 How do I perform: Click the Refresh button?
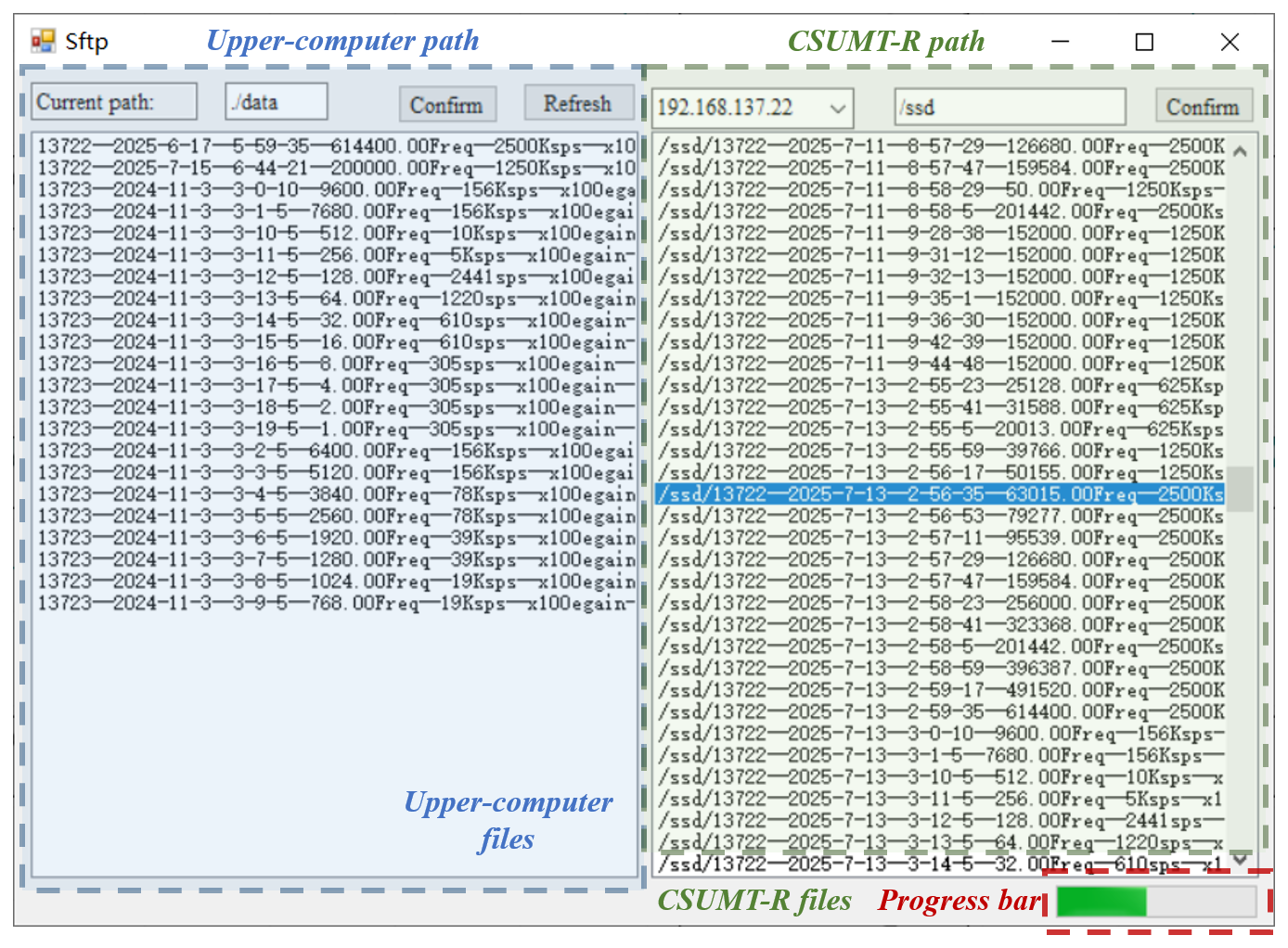[x=577, y=104]
